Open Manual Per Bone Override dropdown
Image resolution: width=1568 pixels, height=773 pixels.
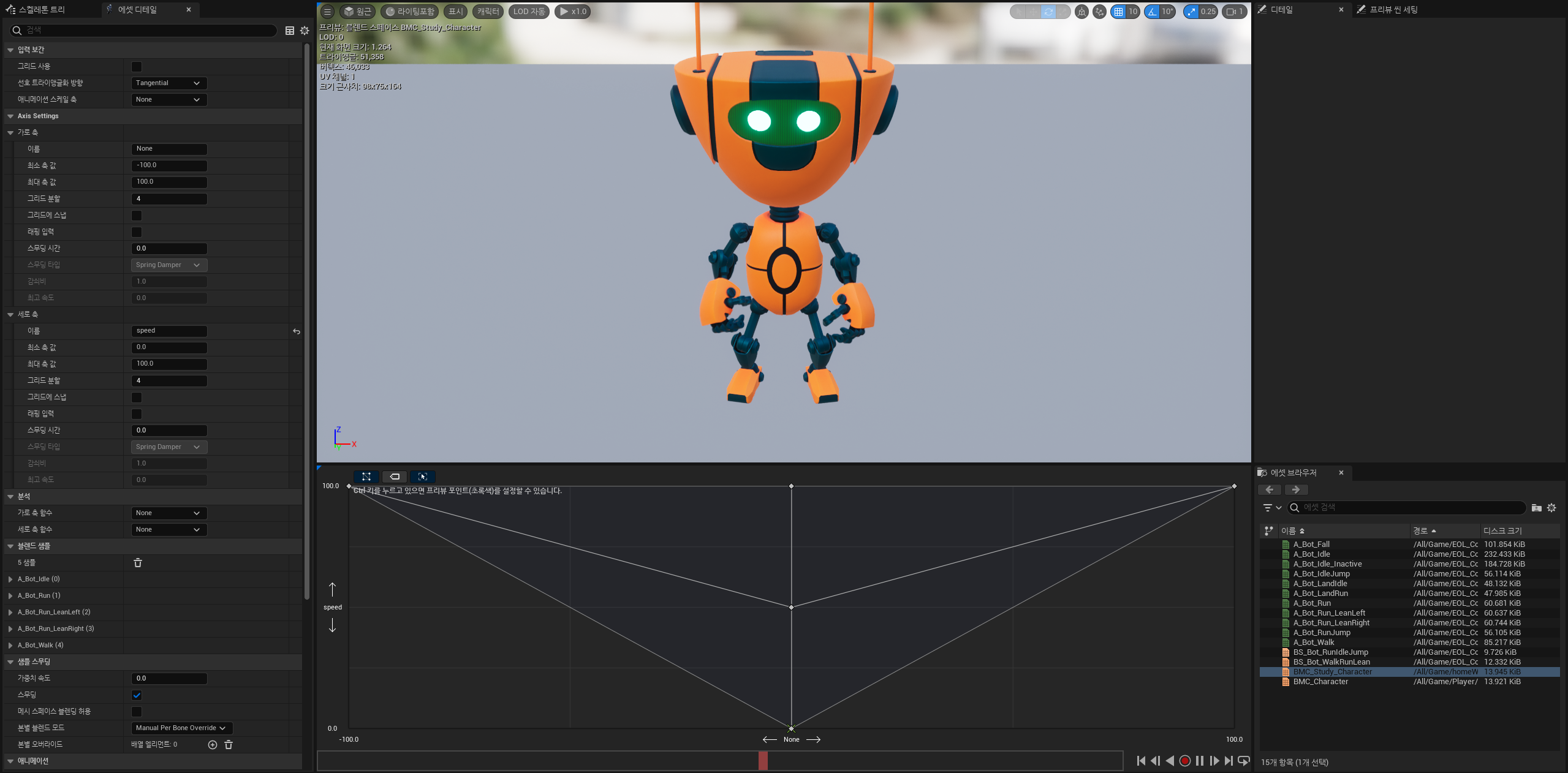(x=181, y=728)
